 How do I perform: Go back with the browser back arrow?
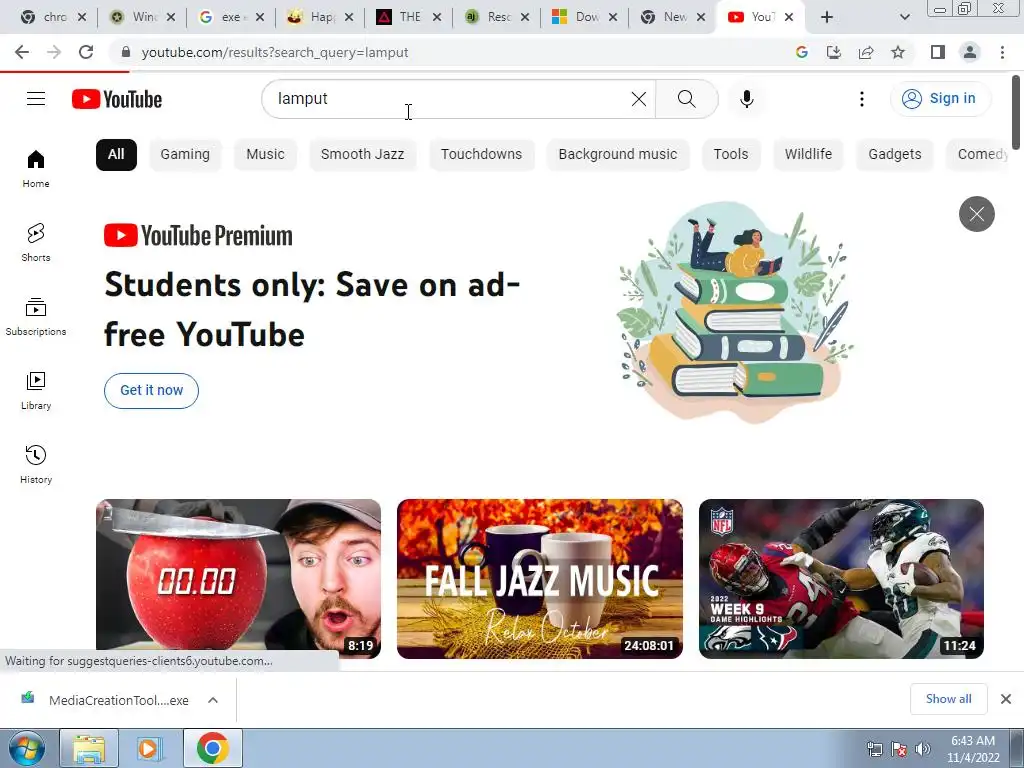22,52
